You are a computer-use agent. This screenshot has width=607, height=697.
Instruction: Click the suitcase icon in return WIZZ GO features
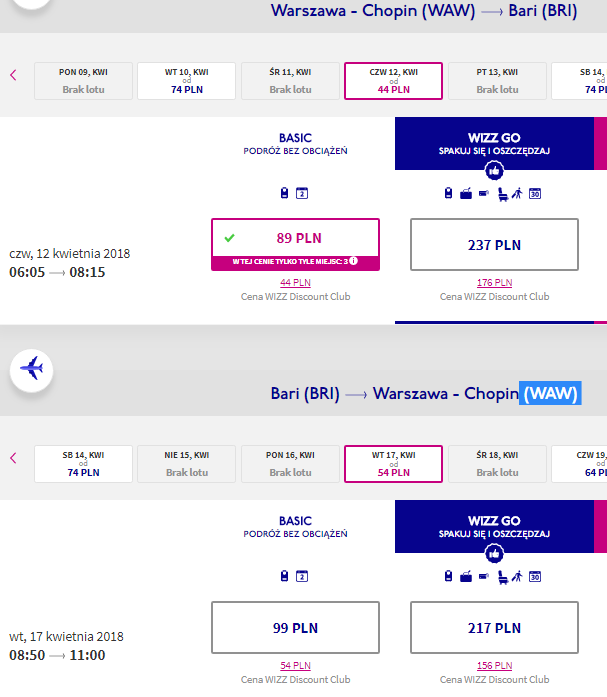(466, 577)
